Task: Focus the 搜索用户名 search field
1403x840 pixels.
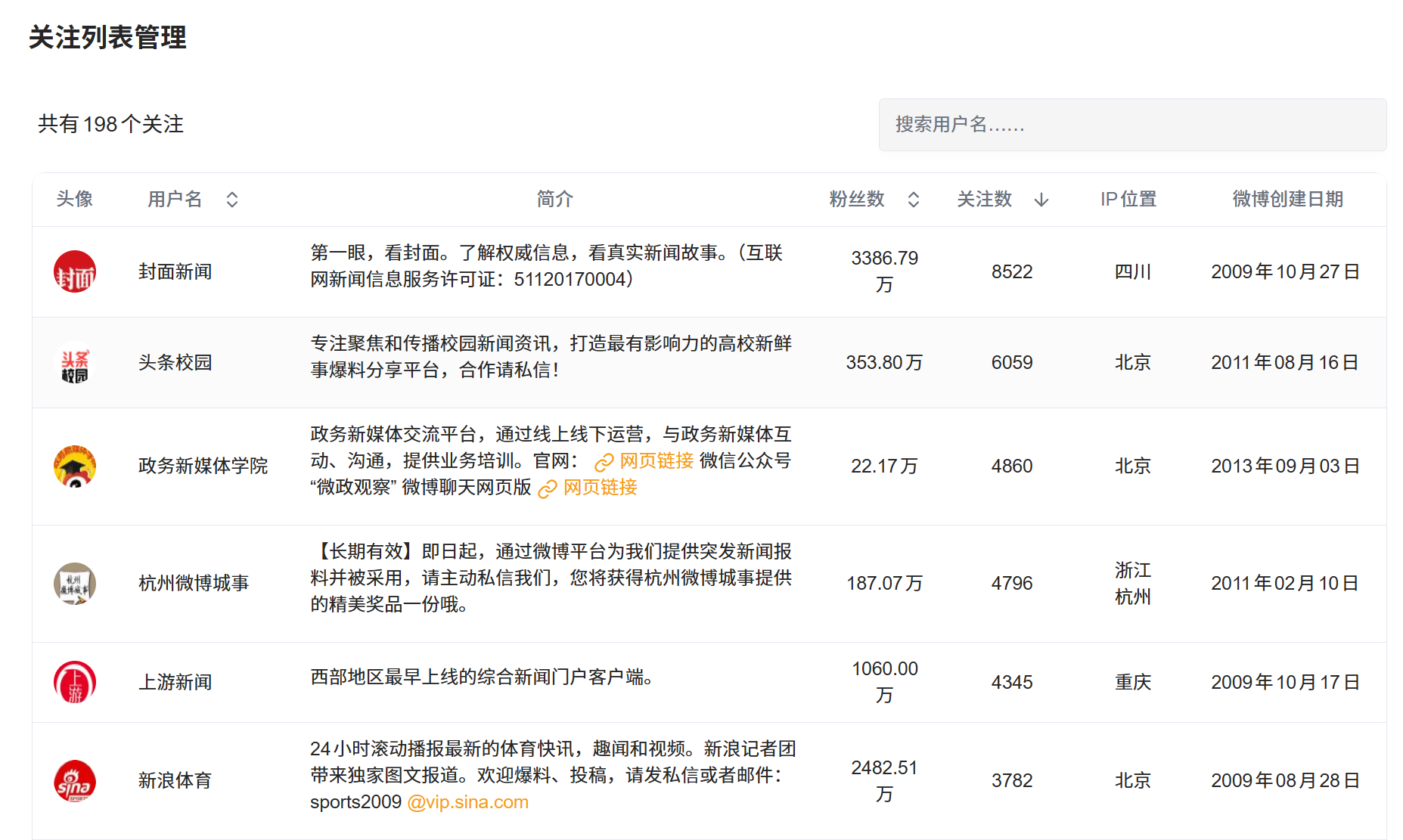Action: pos(1132,125)
